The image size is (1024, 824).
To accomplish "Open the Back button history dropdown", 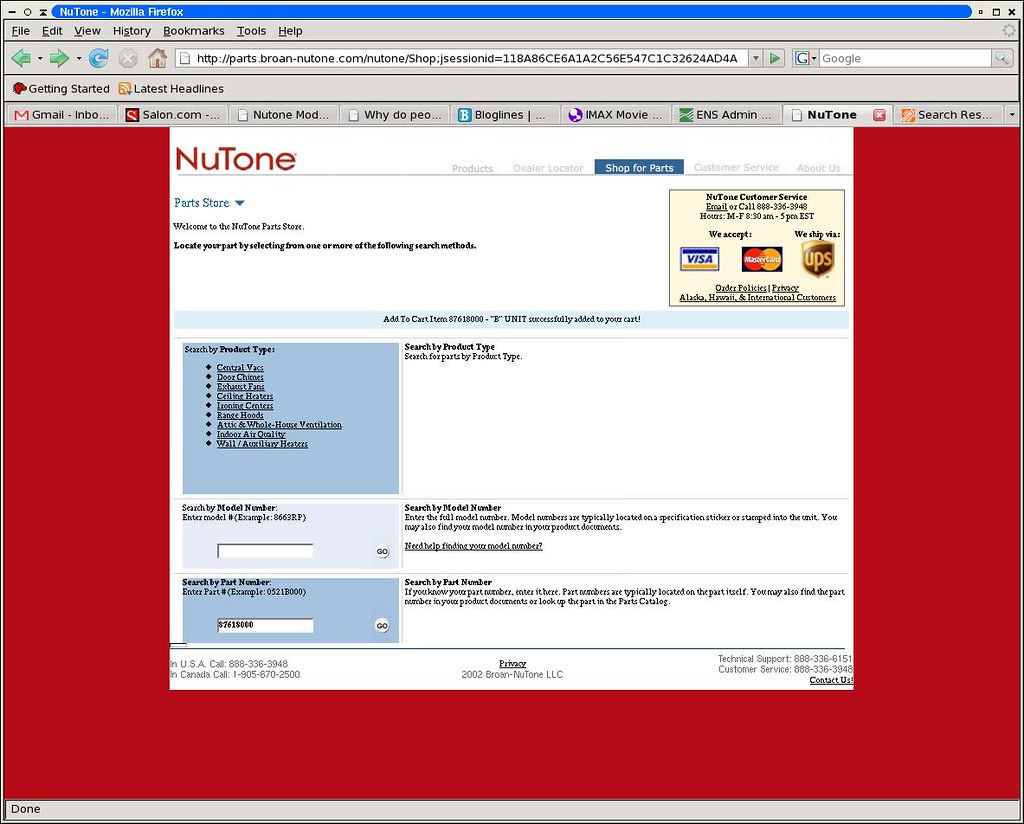I will [40, 58].
